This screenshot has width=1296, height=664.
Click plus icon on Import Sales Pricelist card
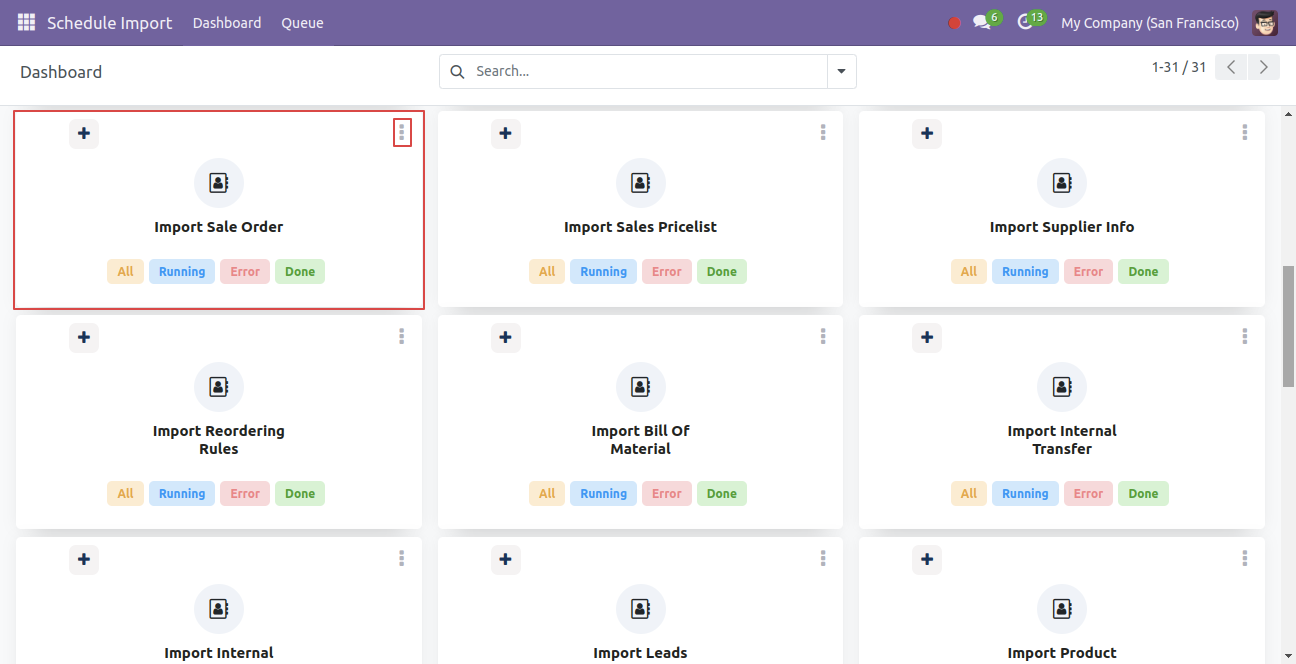pyautogui.click(x=506, y=133)
